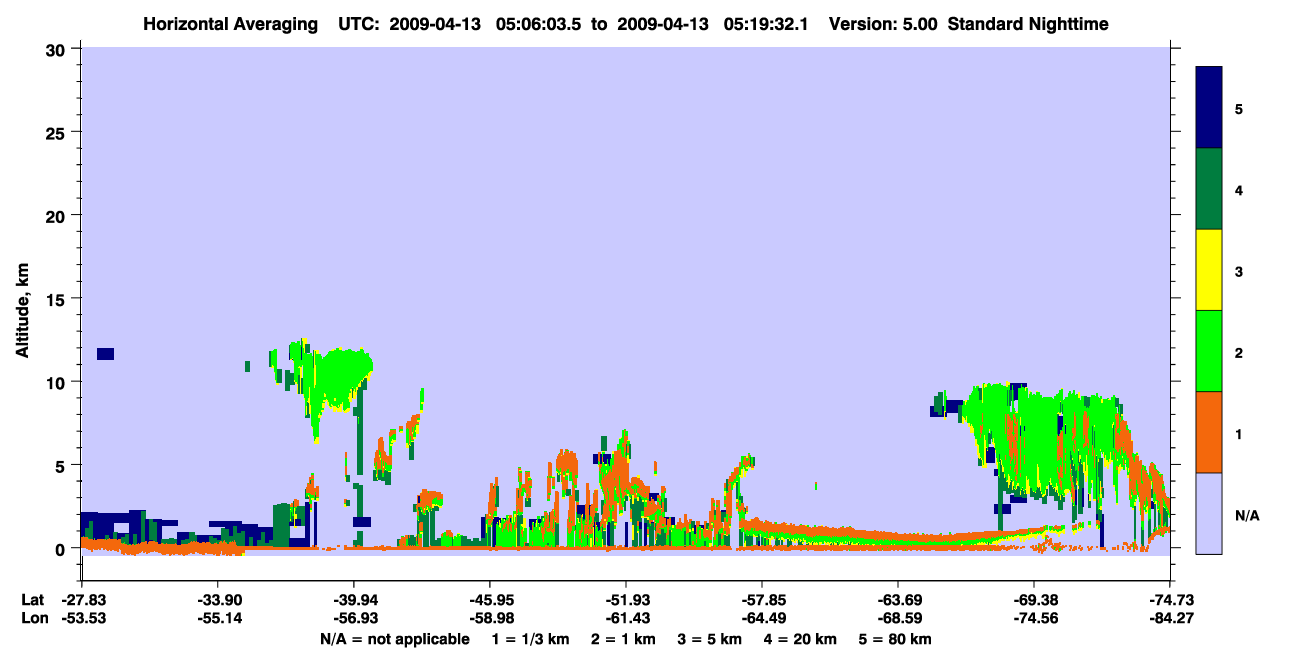The height and width of the screenshot is (667, 1300).
Task: Click latitude value '-74.73'
Action: 1170,600
